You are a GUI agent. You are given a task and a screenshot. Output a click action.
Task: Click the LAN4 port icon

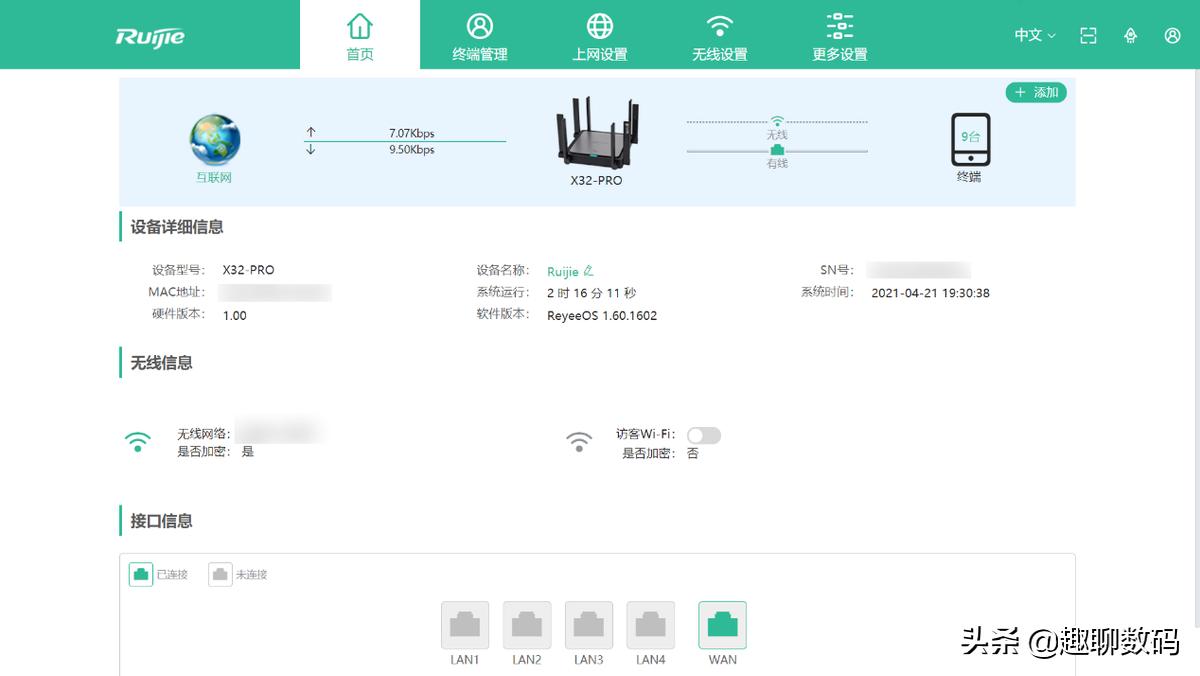[x=650, y=622]
